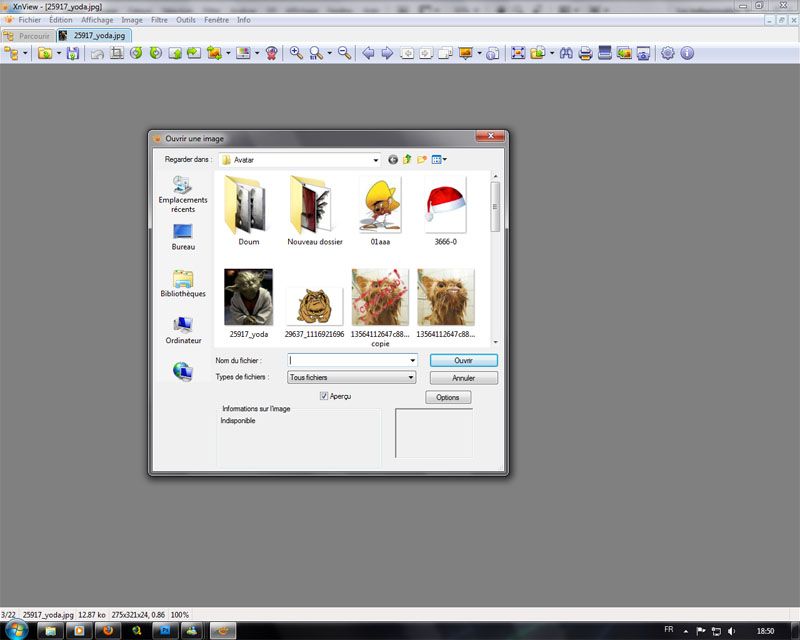Open the Affichage menu
The image size is (800, 640).
pos(97,20)
